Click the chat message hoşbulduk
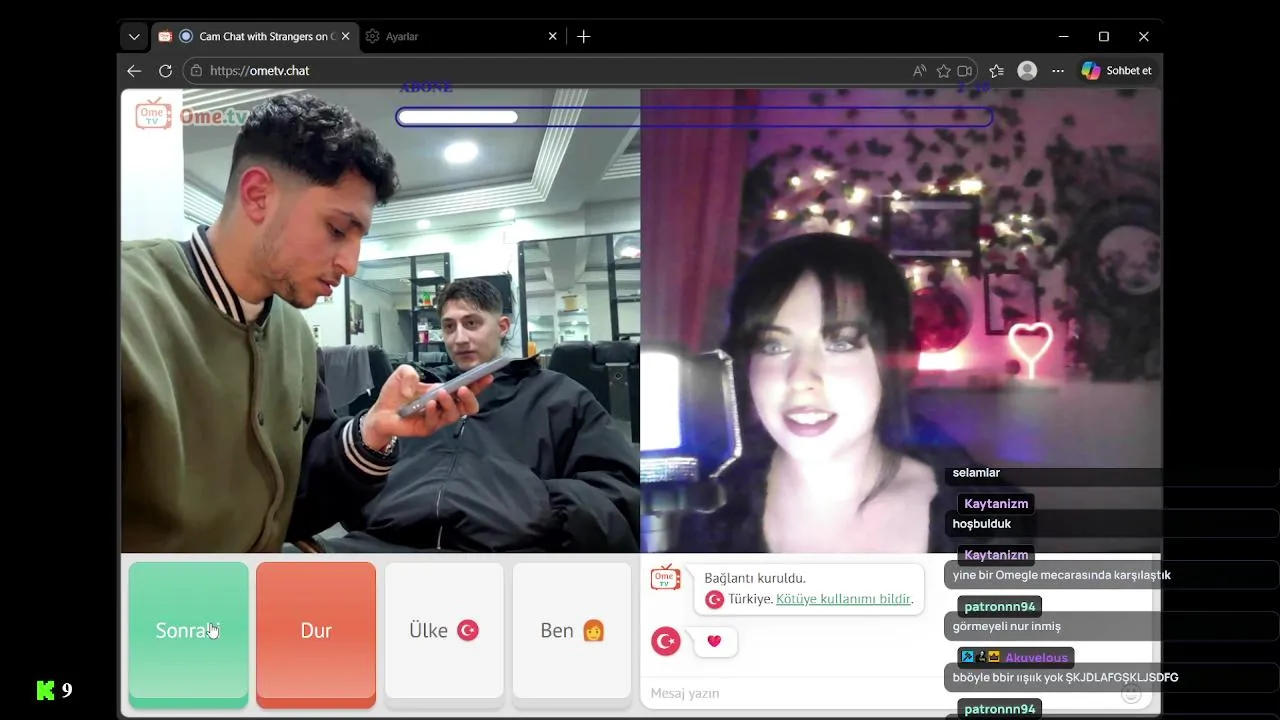 pos(982,524)
